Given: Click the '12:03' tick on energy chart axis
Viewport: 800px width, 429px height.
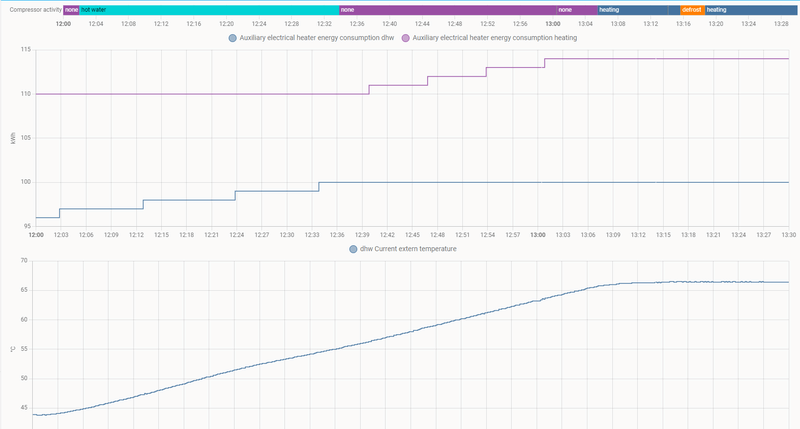Looking at the screenshot, I should [61, 235].
